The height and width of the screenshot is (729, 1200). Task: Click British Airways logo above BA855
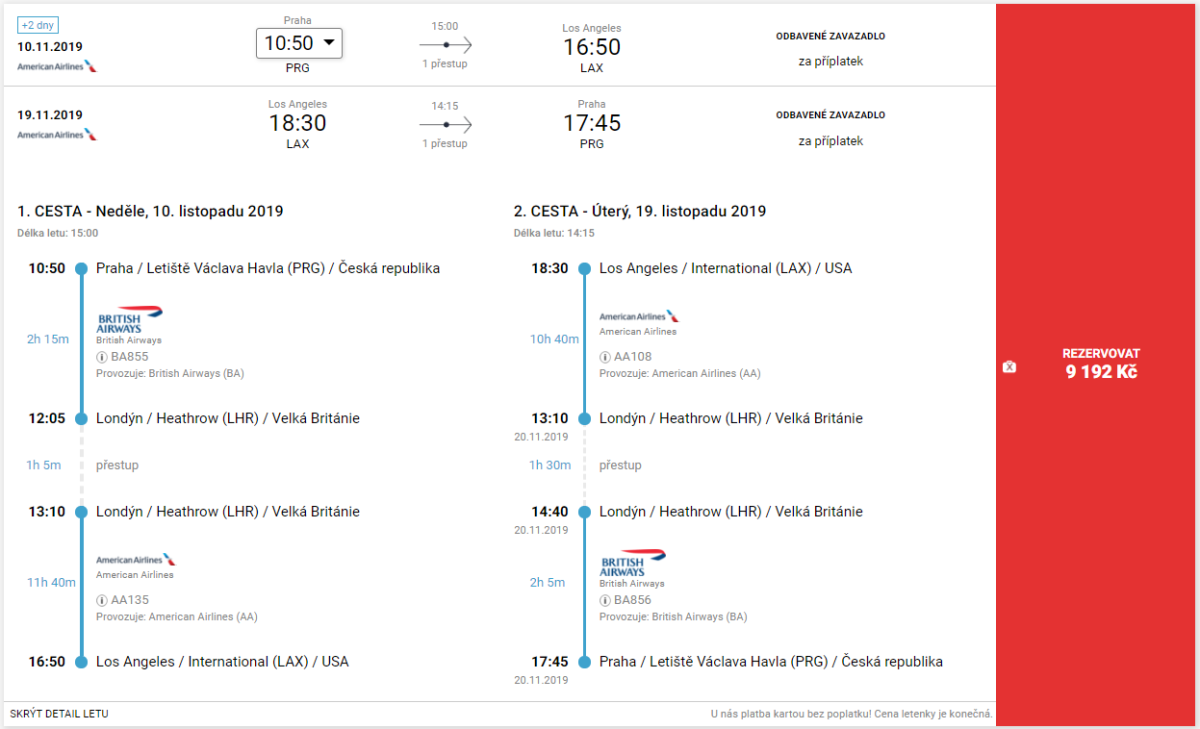129,320
